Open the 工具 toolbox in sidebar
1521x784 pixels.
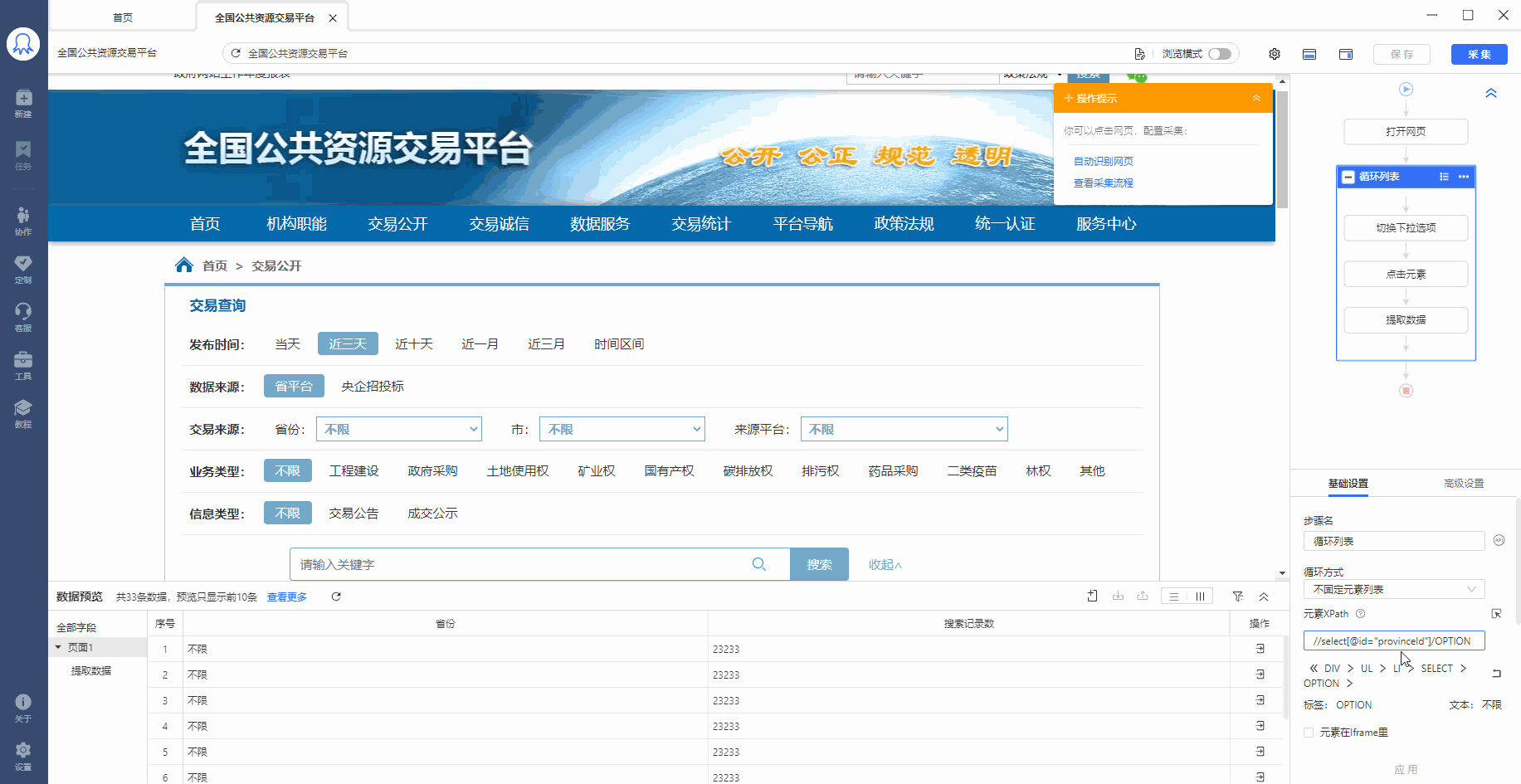pyautogui.click(x=23, y=364)
